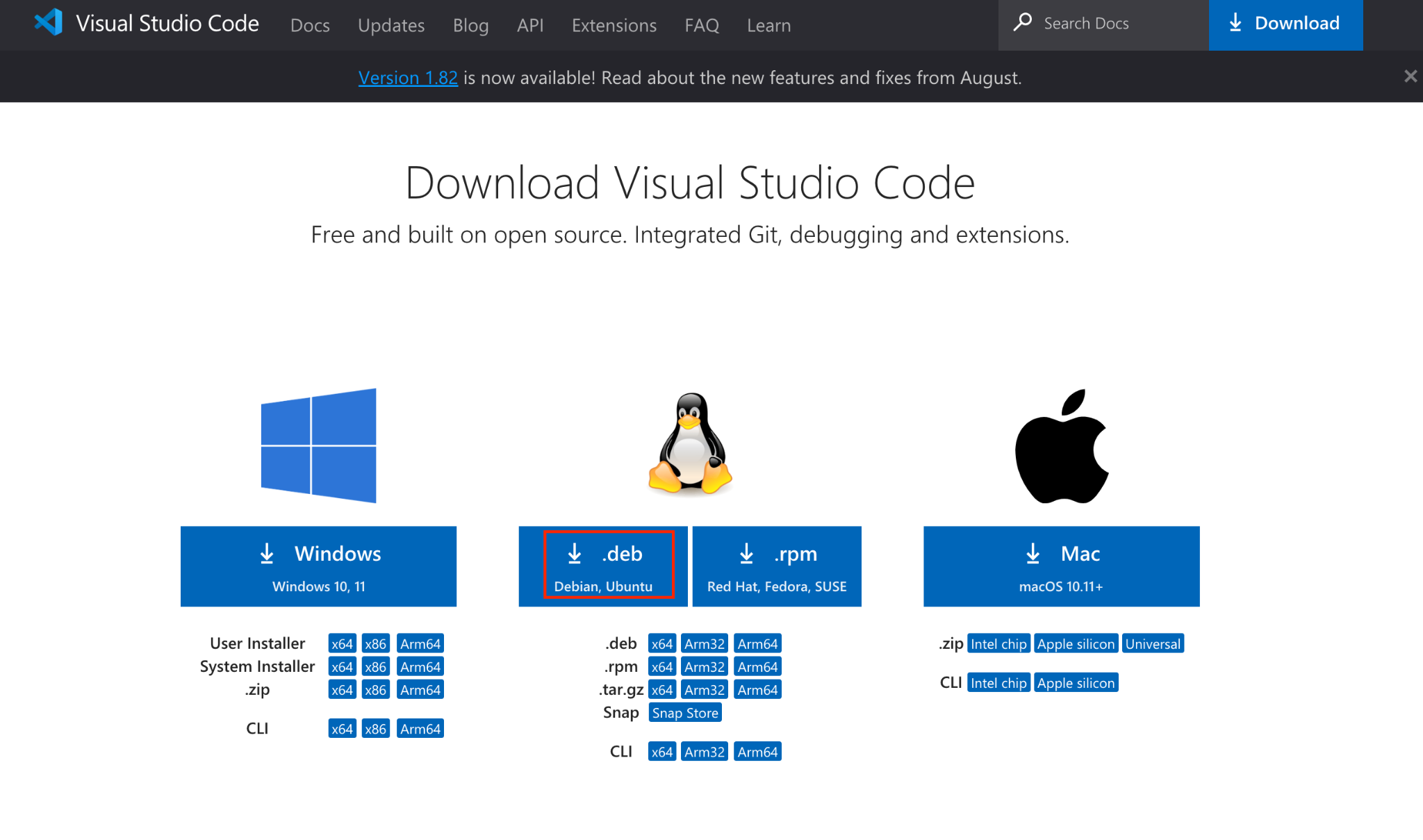This screenshot has height=840, width=1423.
Task: Download Windows CLI x64
Action: coord(342,728)
